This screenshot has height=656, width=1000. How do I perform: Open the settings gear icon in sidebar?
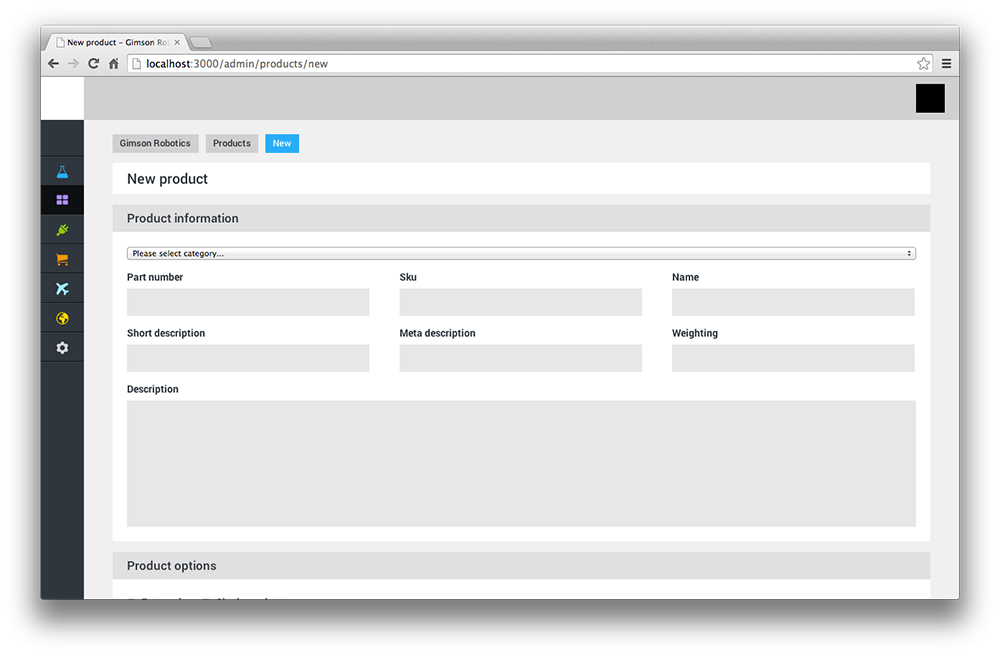pos(62,347)
